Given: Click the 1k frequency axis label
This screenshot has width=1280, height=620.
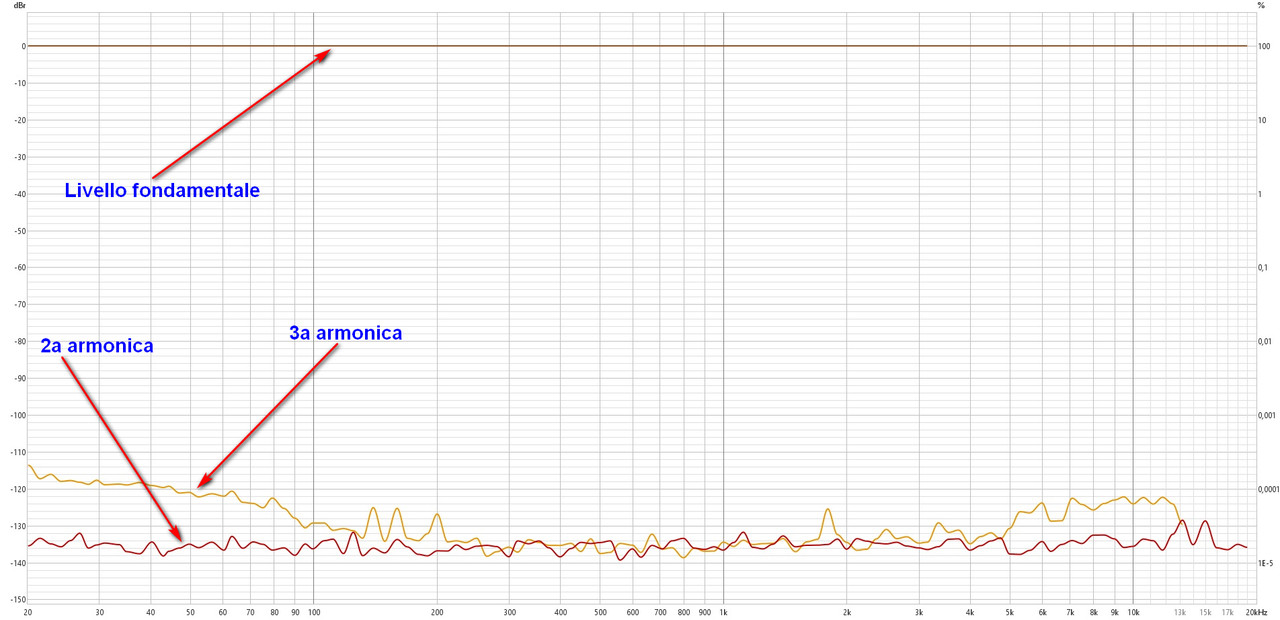Looking at the screenshot, I should 723,611.
